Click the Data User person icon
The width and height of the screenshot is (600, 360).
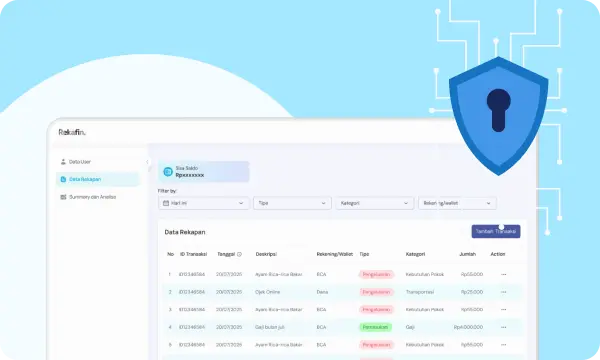63,162
